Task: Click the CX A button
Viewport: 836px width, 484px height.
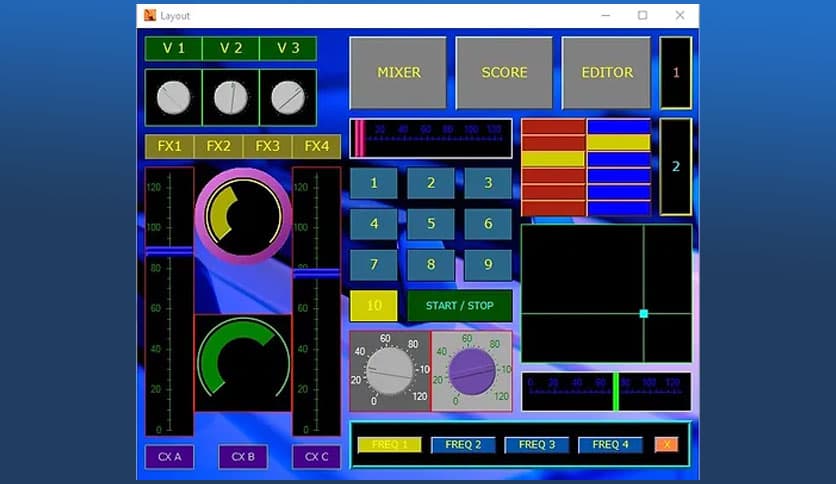Action: [x=170, y=457]
